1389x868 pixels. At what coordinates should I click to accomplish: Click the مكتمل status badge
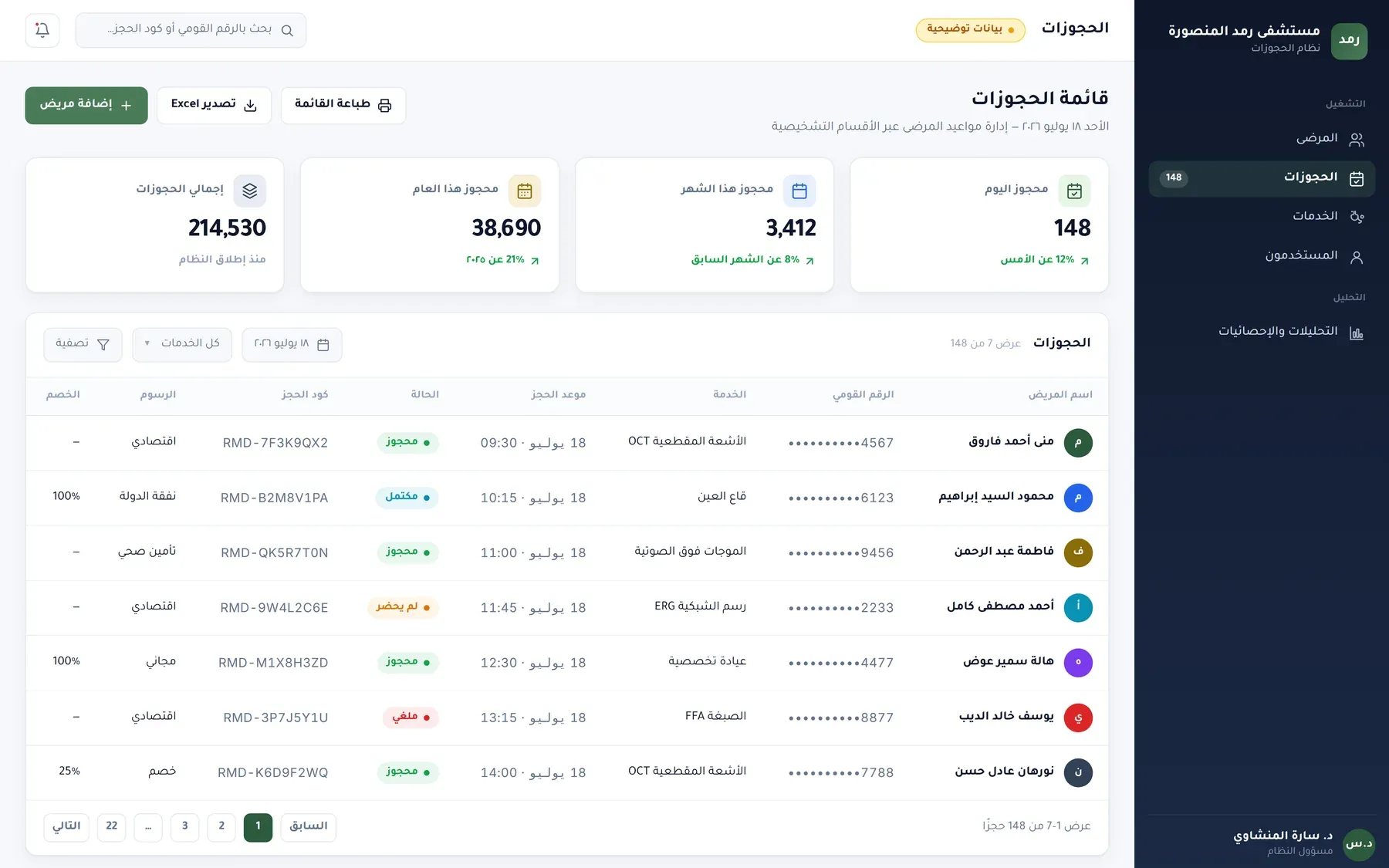407,498
